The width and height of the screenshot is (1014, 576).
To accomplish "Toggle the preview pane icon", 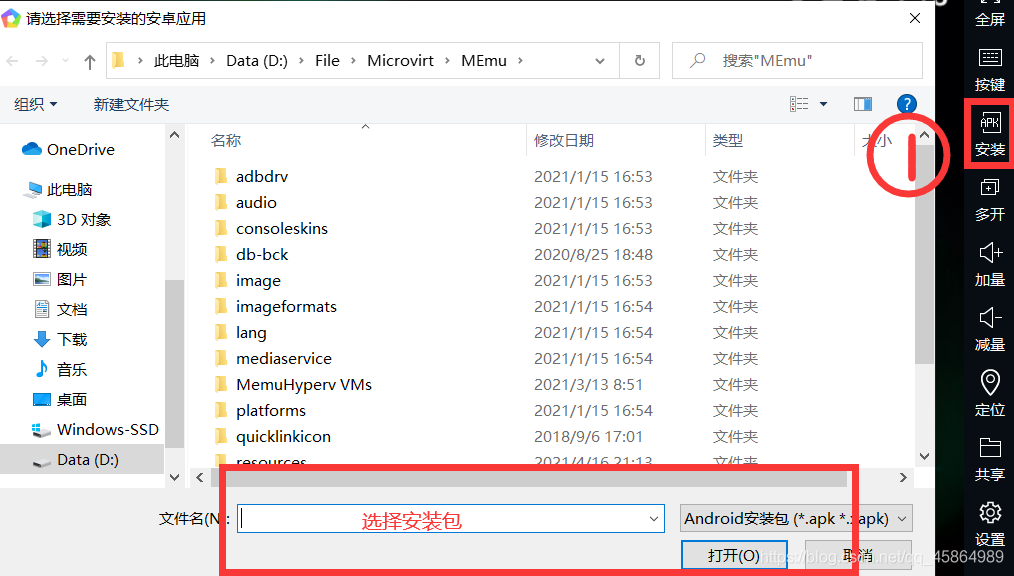I will pyautogui.click(x=863, y=103).
